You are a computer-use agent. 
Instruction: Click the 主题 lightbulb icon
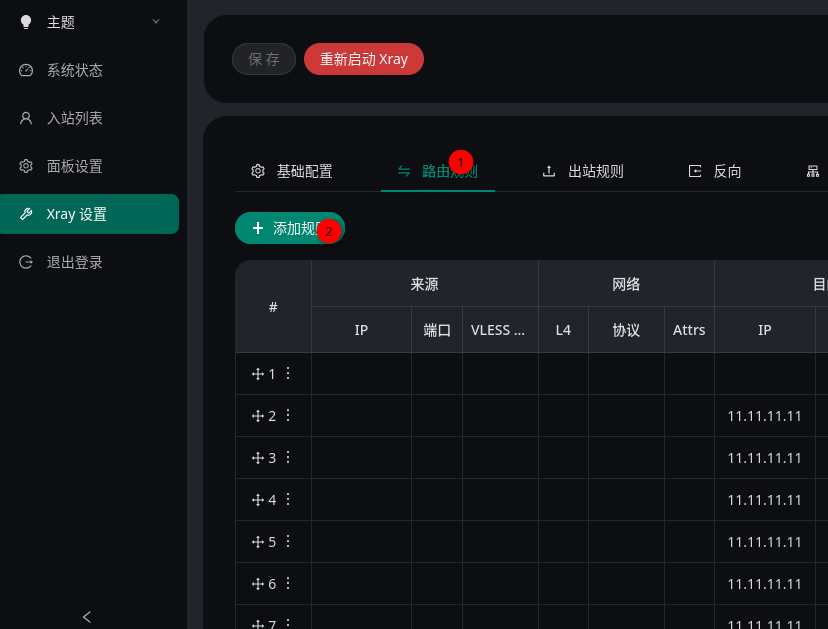click(26, 22)
